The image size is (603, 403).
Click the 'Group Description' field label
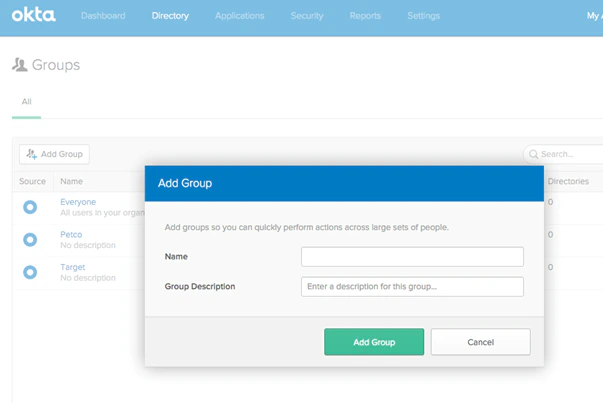200,286
